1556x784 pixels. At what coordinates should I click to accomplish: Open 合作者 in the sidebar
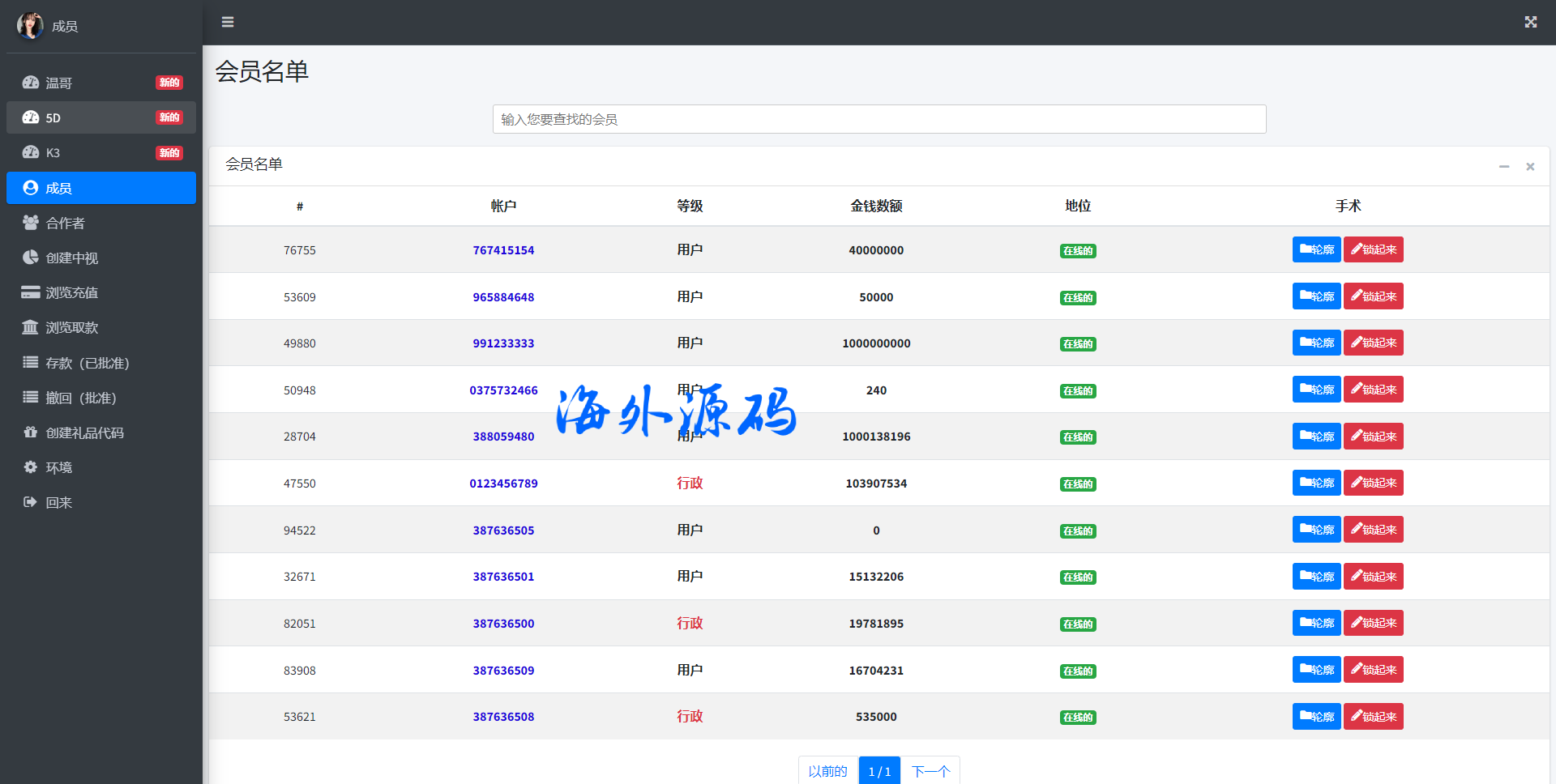(65, 223)
